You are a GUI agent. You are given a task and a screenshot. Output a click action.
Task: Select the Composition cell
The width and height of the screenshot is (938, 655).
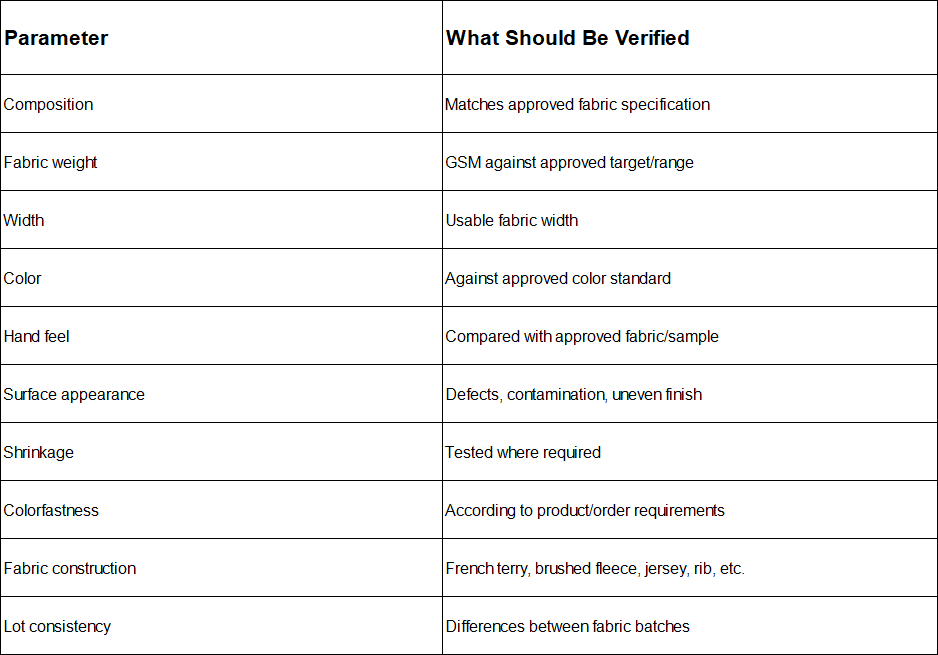click(221, 104)
